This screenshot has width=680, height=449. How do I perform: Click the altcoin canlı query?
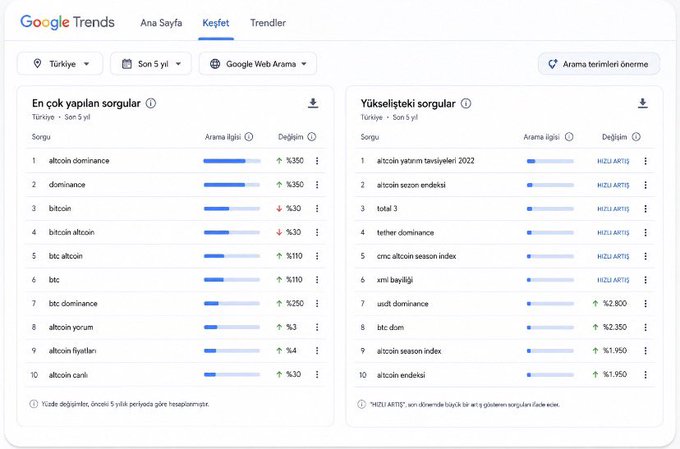[x=68, y=375]
